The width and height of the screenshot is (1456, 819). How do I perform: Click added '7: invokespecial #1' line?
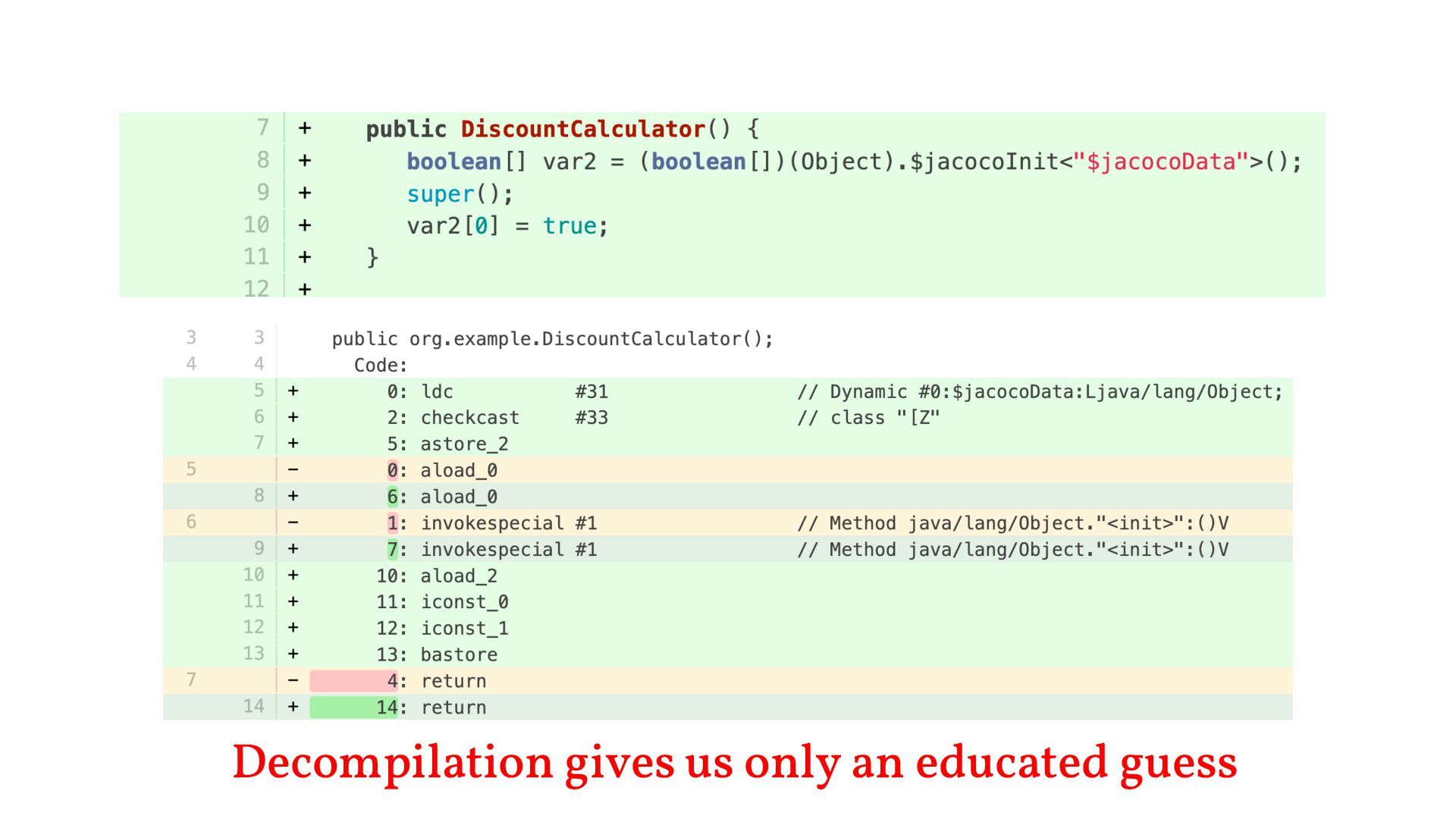[x=728, y=549]
